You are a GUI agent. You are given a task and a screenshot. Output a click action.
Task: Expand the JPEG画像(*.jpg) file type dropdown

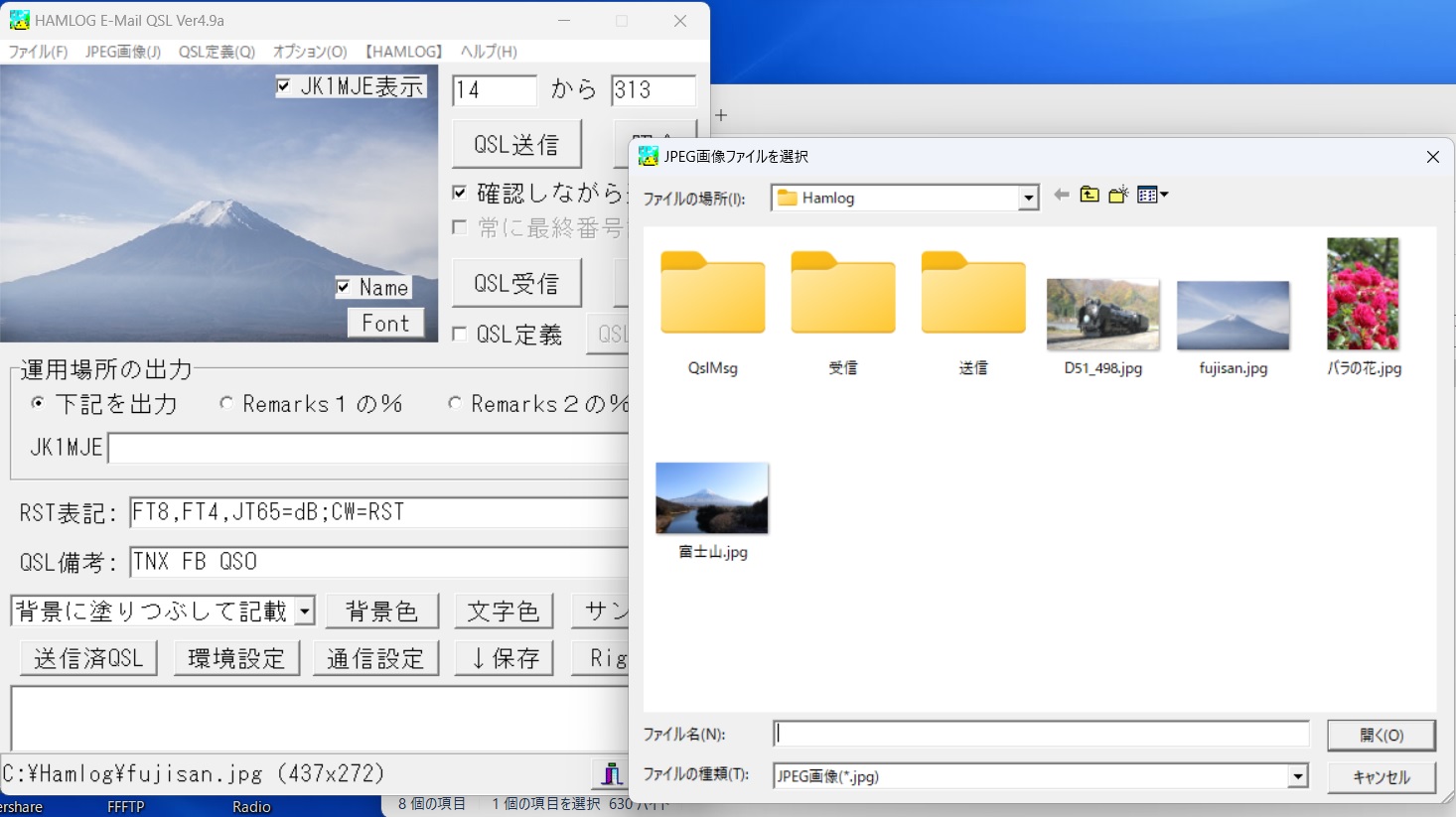pos(1297,776)
